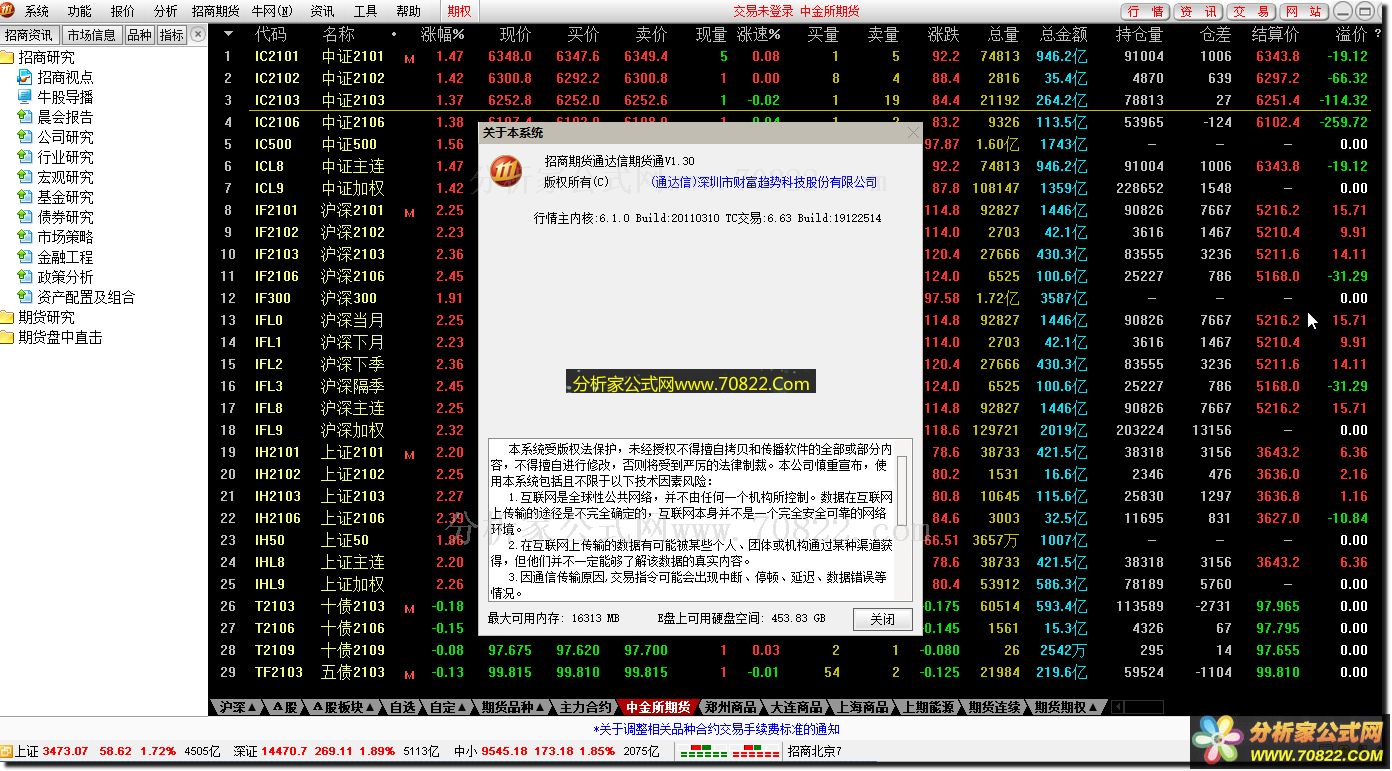Switch to the 品种 sidebar tab

pyautogui.click(x=139, y=35)
